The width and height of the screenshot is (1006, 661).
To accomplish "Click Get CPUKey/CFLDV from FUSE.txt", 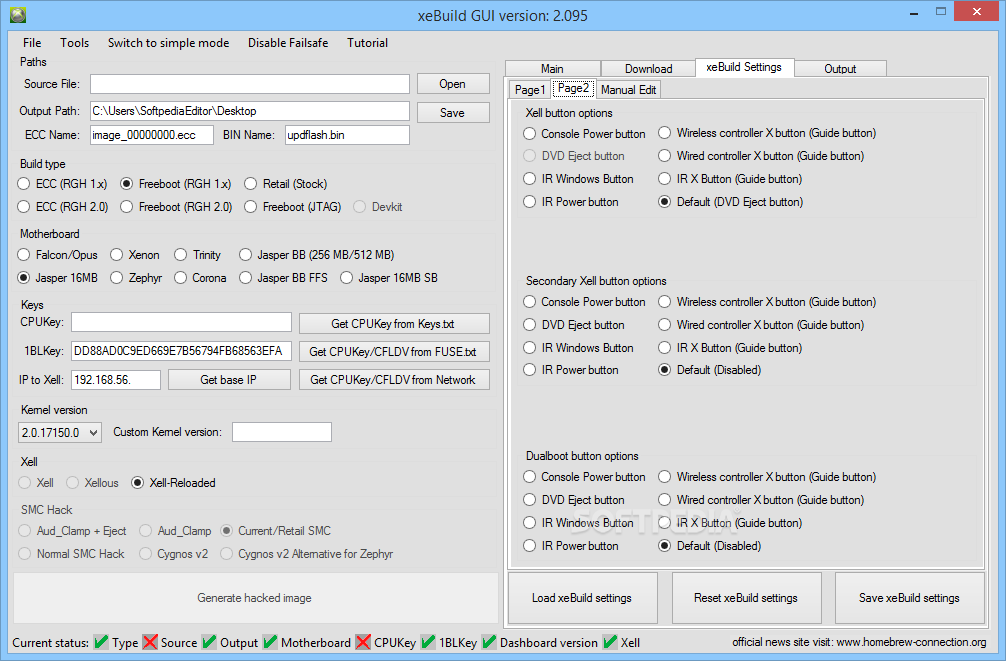I will [x=394, y=352].
